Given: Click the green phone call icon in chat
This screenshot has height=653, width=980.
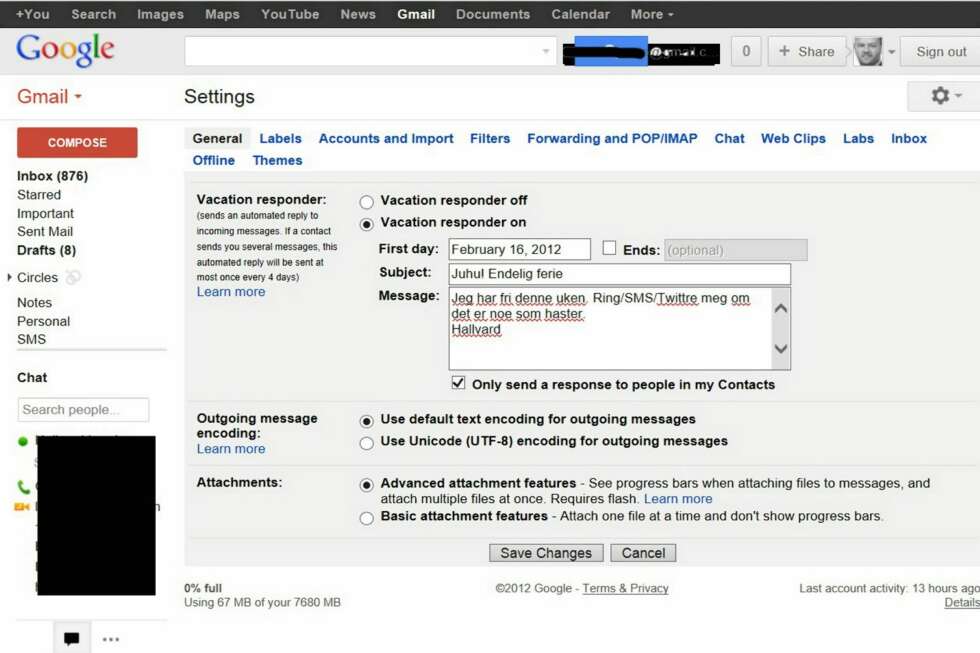Looking at the screenshot, I should pos(23,486).
